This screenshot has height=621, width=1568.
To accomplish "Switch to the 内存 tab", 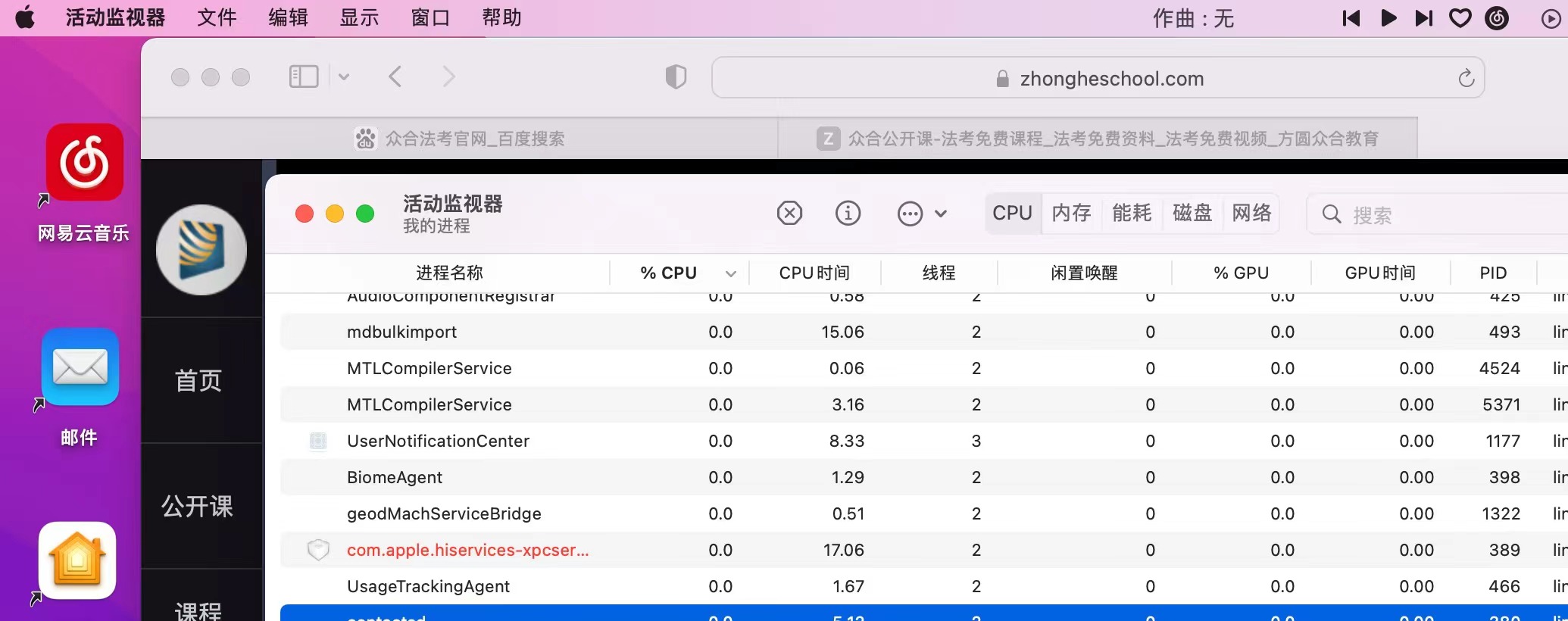I will click(x=1071, y=213).
